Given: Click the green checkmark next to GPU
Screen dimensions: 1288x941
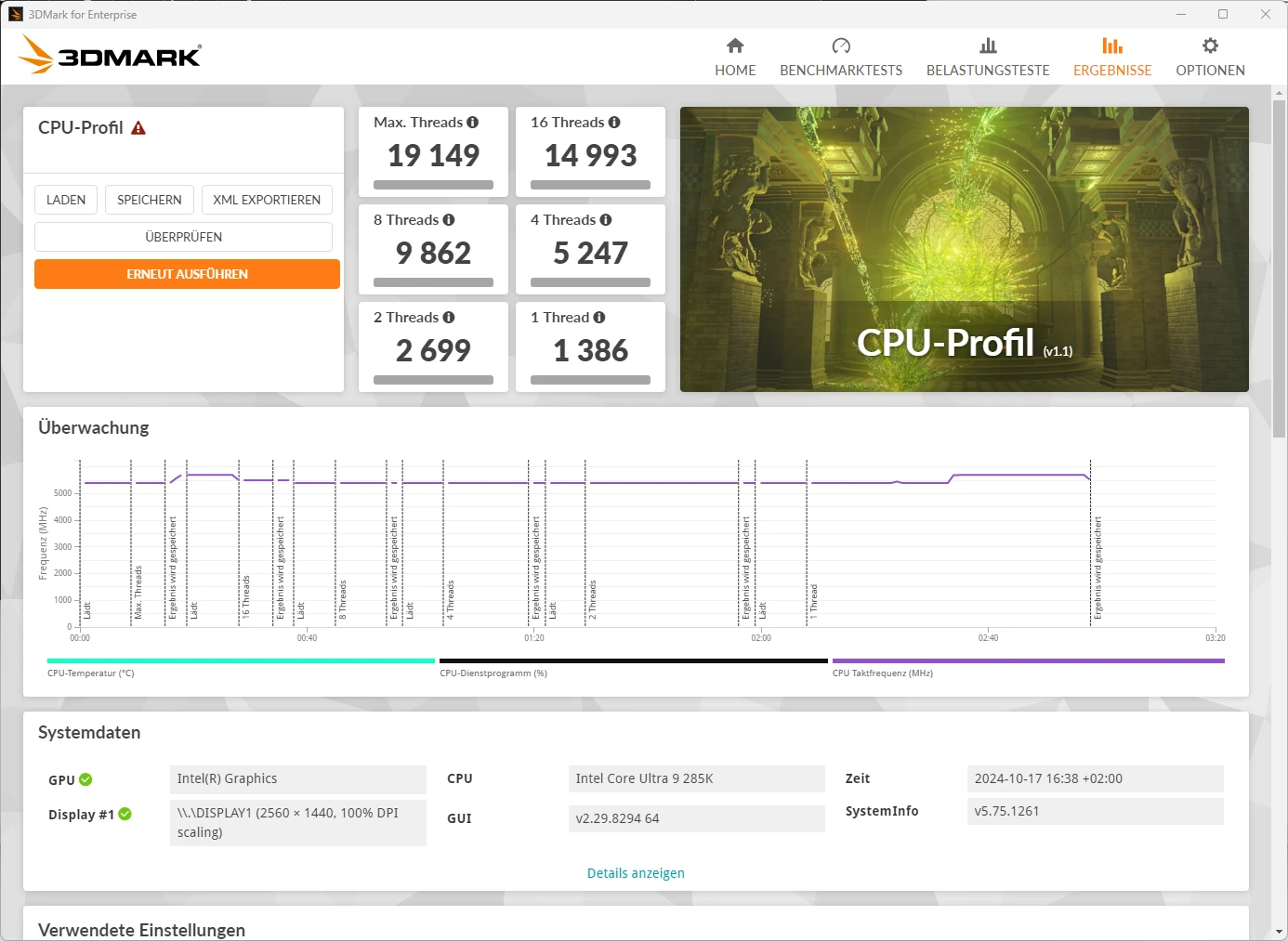Looking at the screenshot, I should [x=85, y=779].
